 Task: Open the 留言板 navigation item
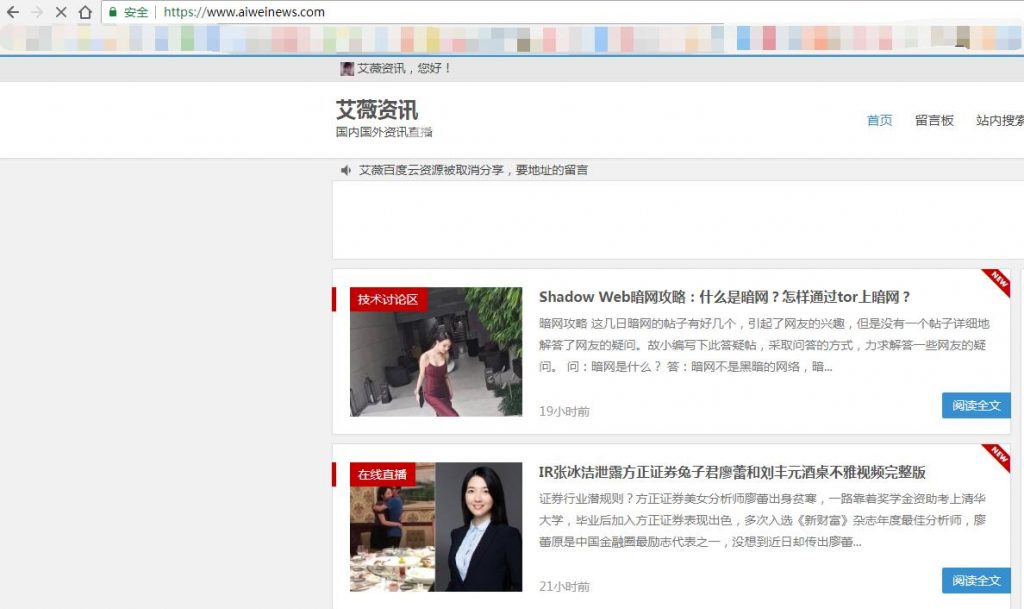tap(934, 120)
